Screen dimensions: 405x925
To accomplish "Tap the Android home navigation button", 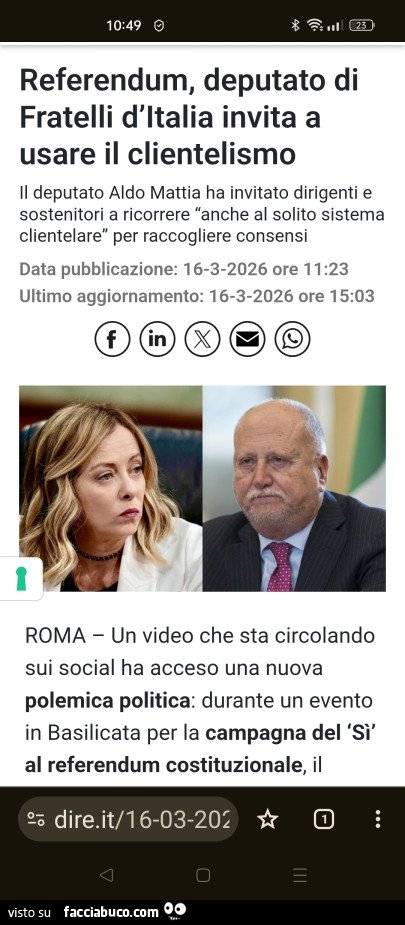I will tap(203, 875).
